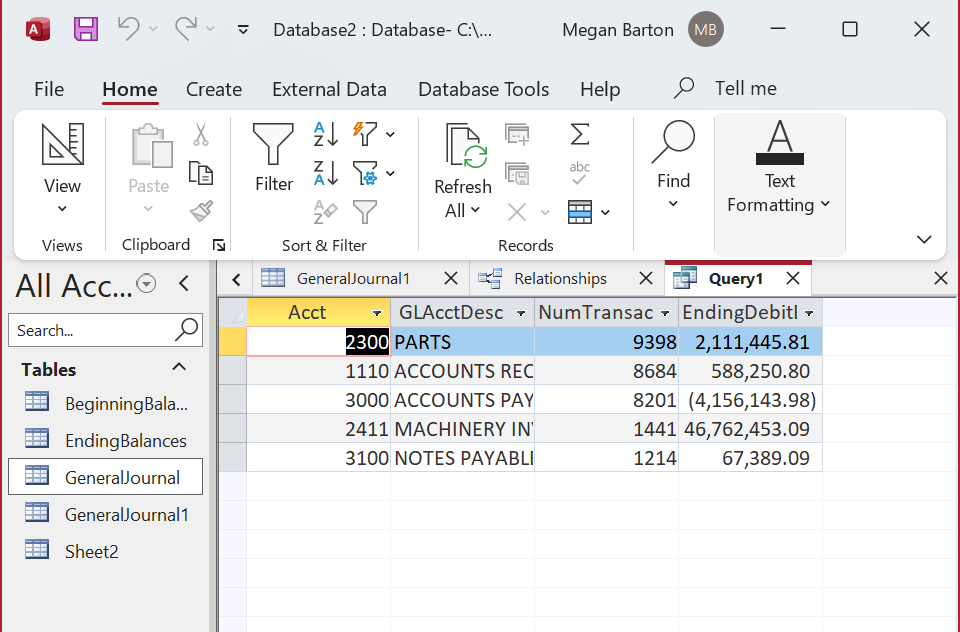Sort descending with the Z-A icon
The image size is (960, 632).
point(326,173)
